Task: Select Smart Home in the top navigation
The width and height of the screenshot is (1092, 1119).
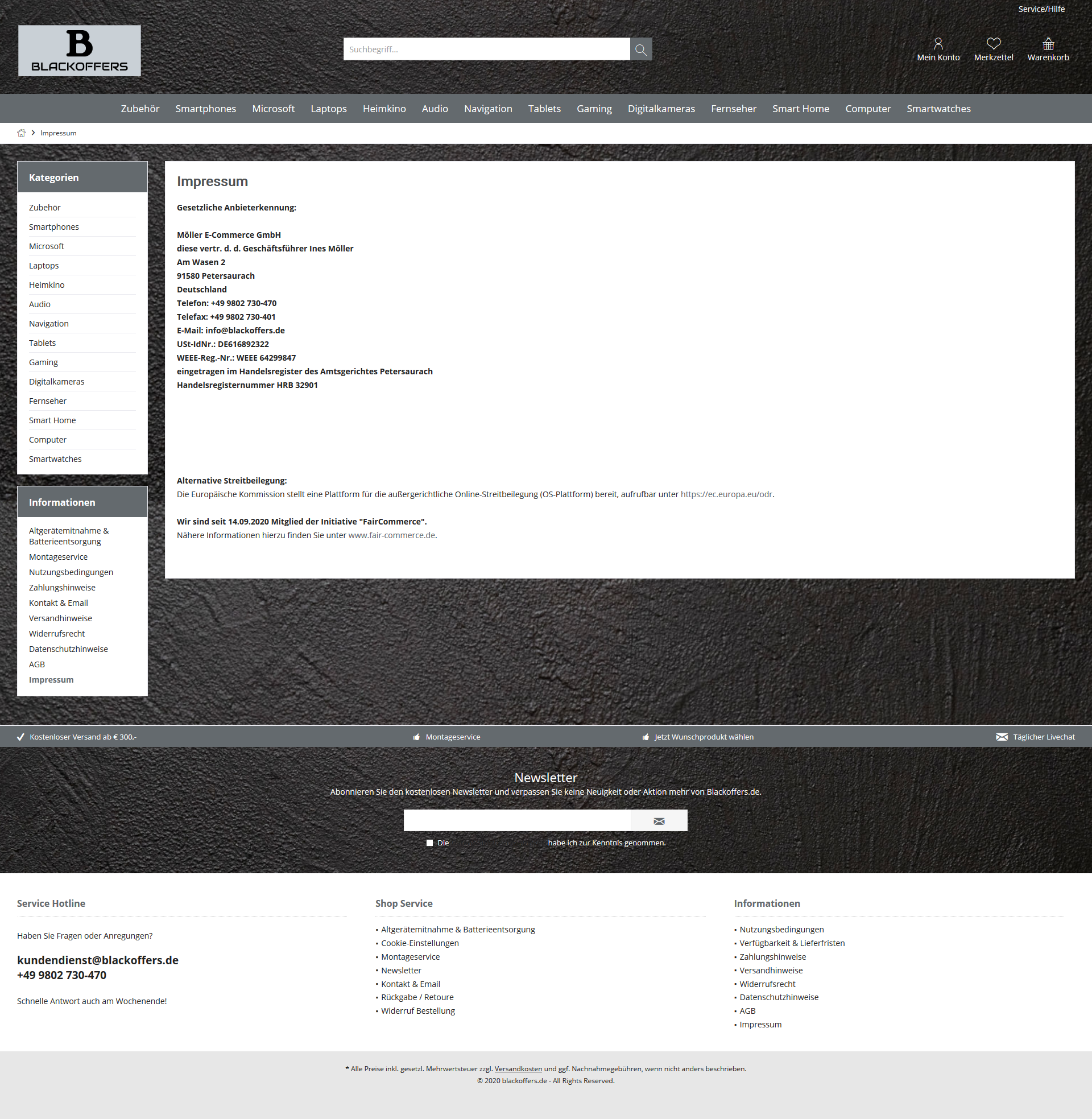Action: click(x=801, y=109)
